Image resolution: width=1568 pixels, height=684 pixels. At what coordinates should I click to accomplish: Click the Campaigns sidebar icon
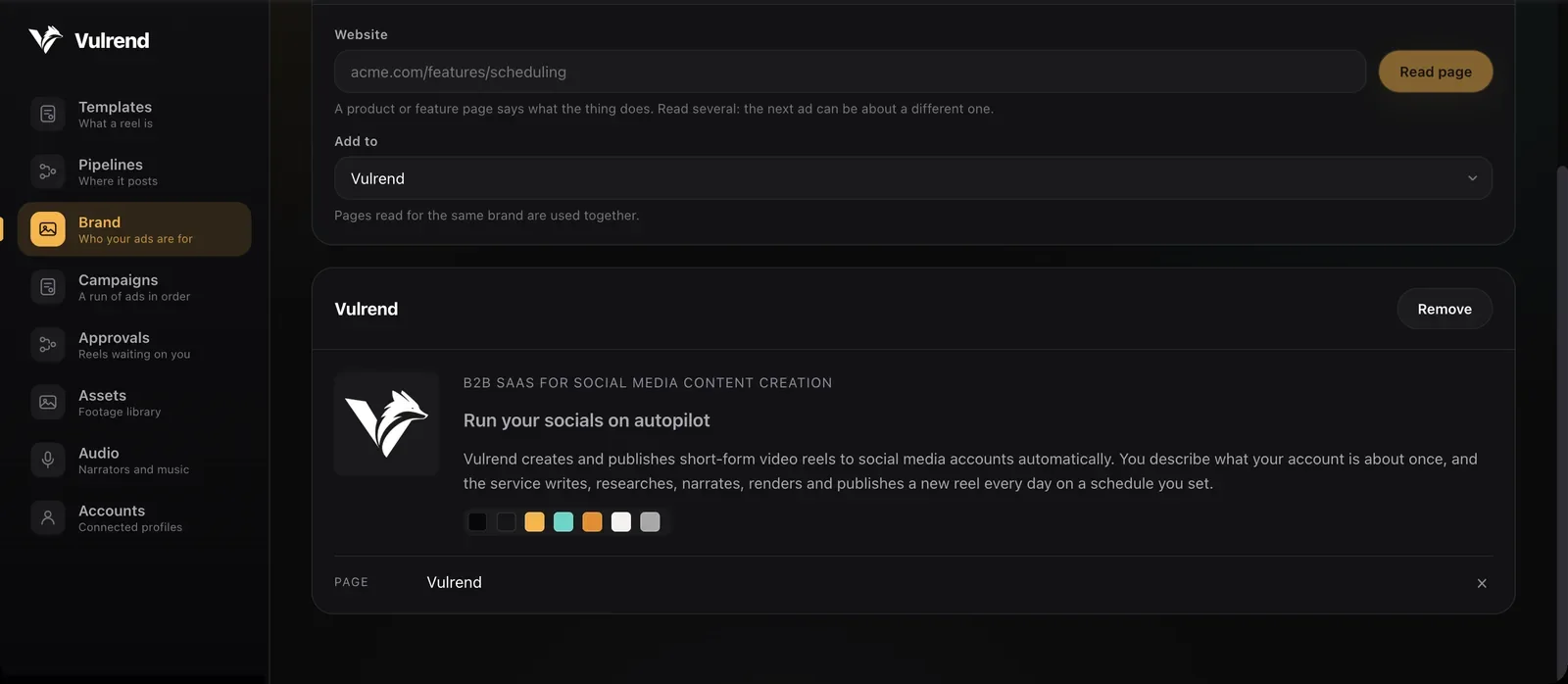point(48,287)
